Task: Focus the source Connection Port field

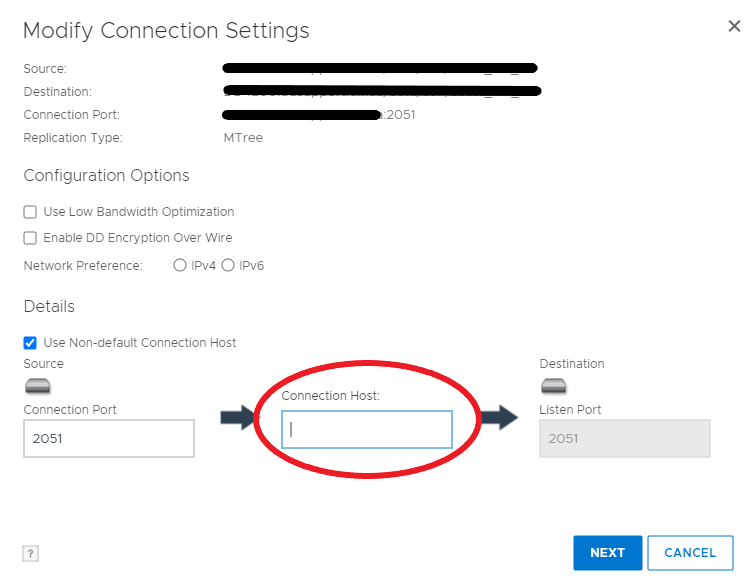Action: click(x=109, y=438)
